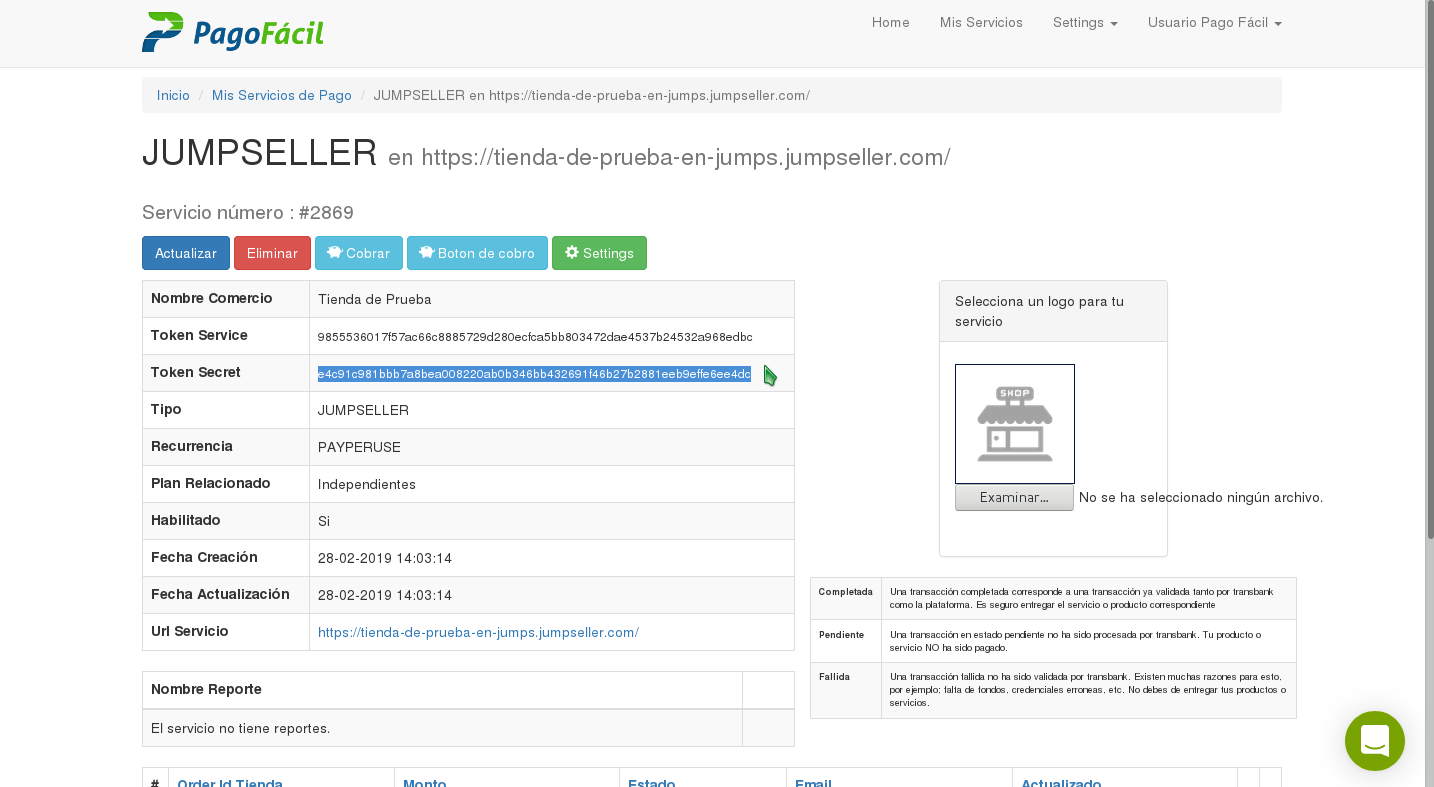Open the green chat widget bubble

click(x=1374, y=741)
